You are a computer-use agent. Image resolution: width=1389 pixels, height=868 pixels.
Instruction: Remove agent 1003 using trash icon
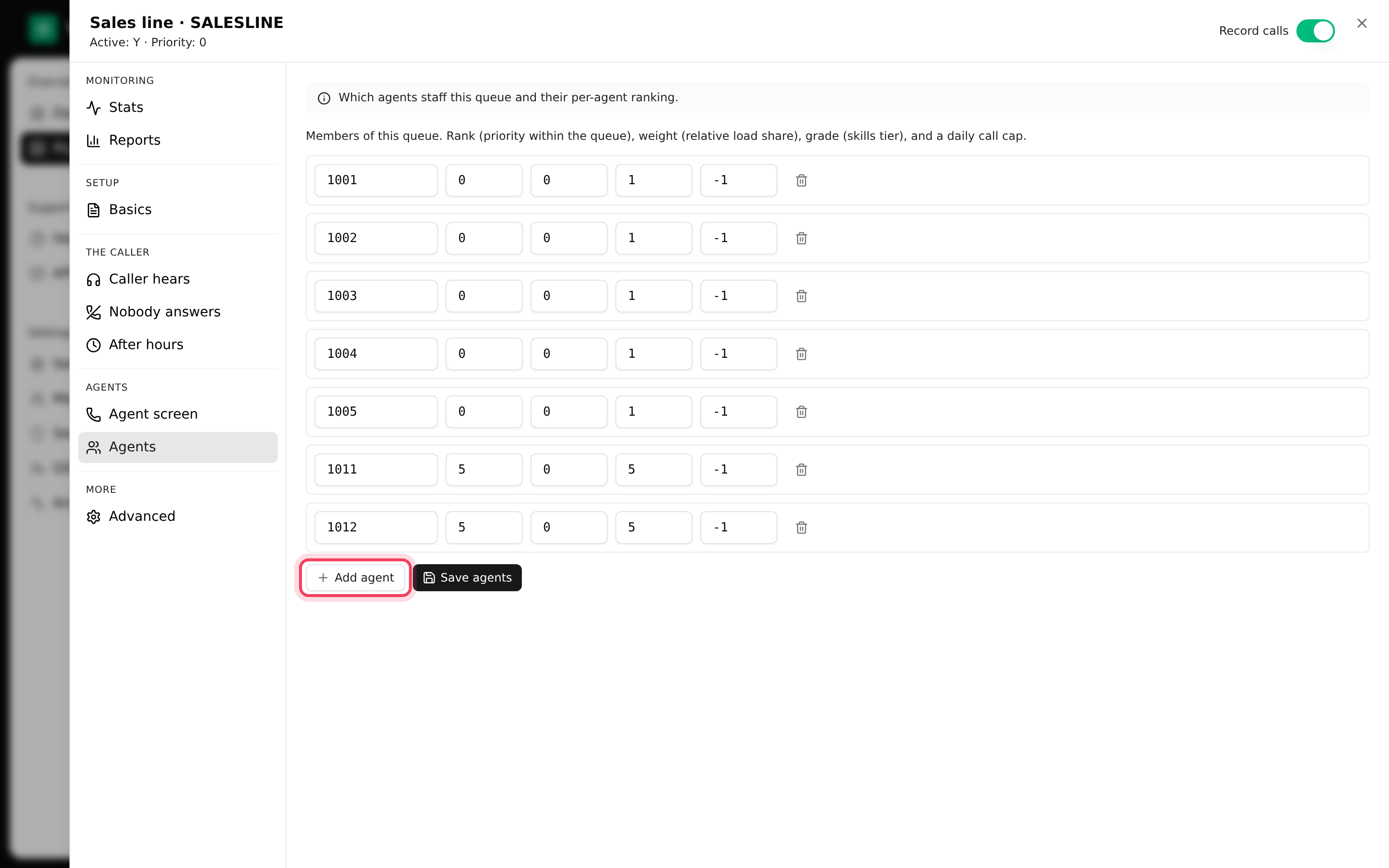(801, 296)
